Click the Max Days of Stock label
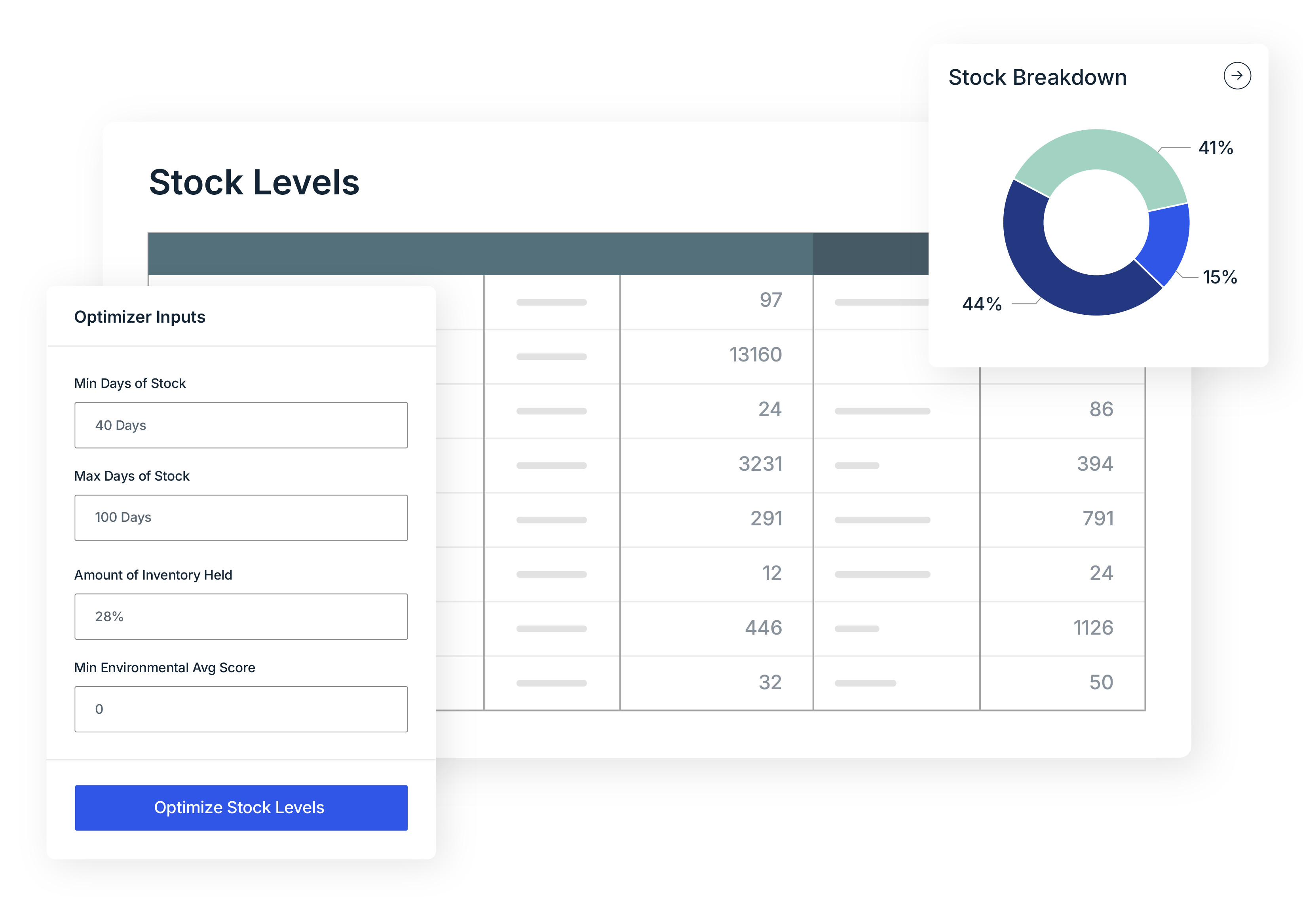 (131, 476)
